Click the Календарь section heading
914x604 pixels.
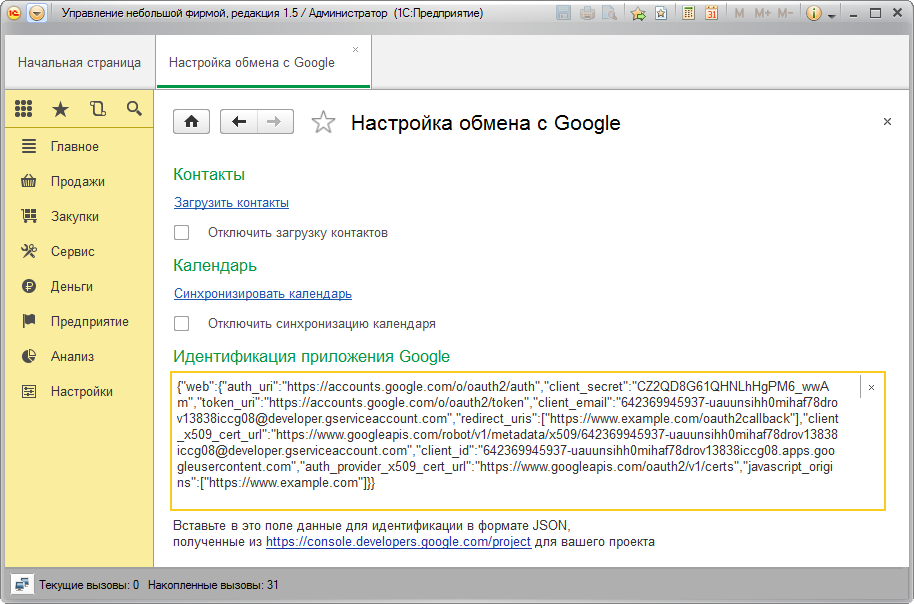point(215,265)
